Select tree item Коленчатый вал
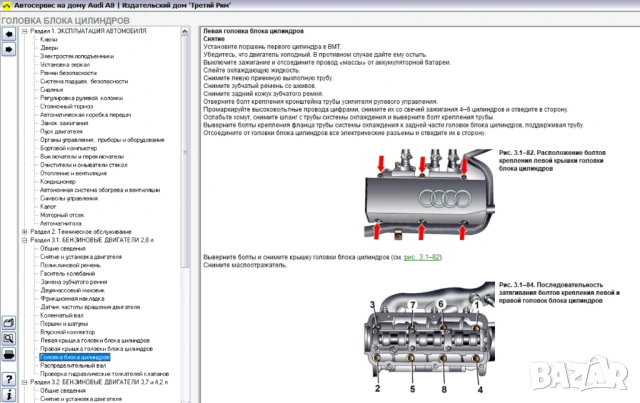Viewport: 640px width, 403px height. [x=62, y=315]
